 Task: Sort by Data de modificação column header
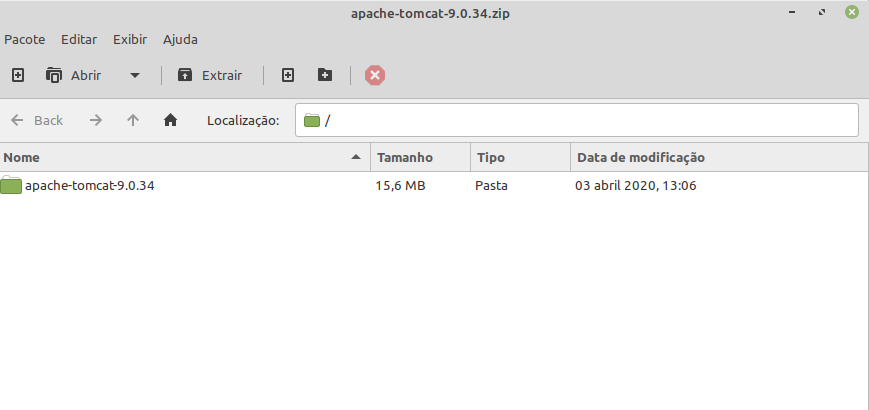pos(719,157)
